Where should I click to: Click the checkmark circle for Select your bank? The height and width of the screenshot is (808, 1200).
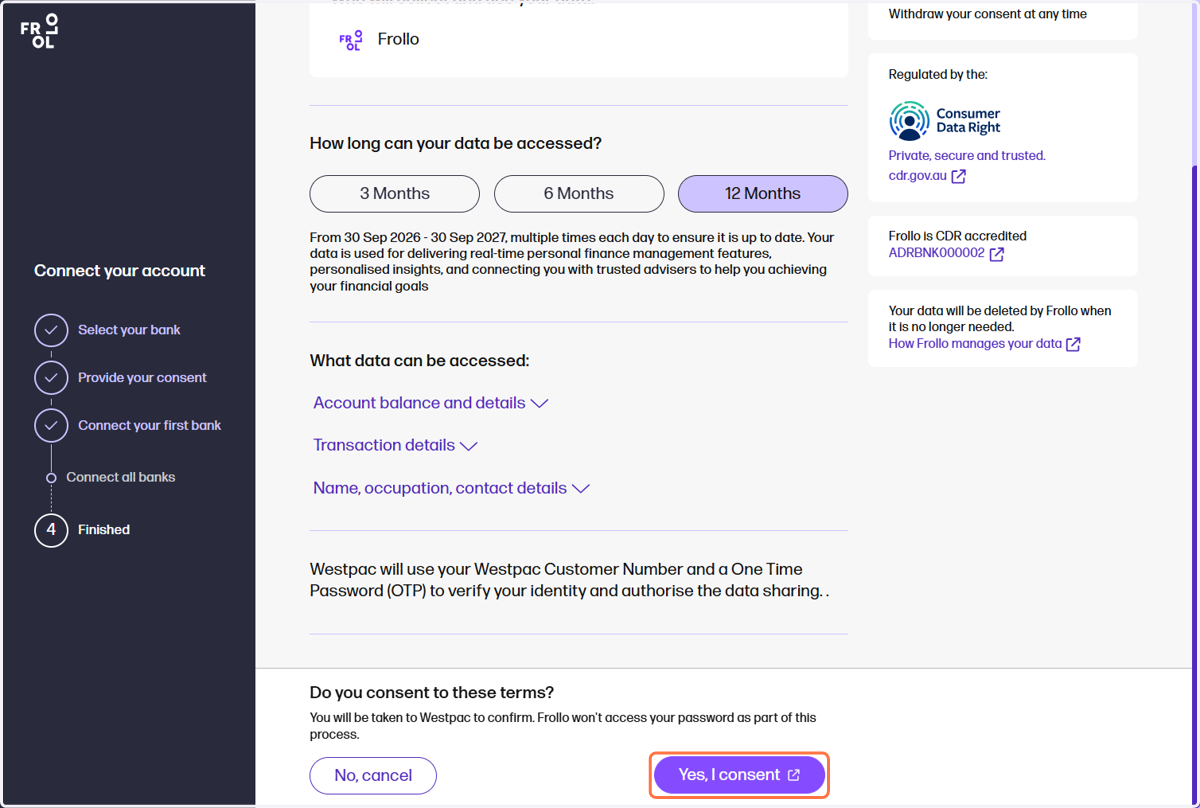click(51, 330)
